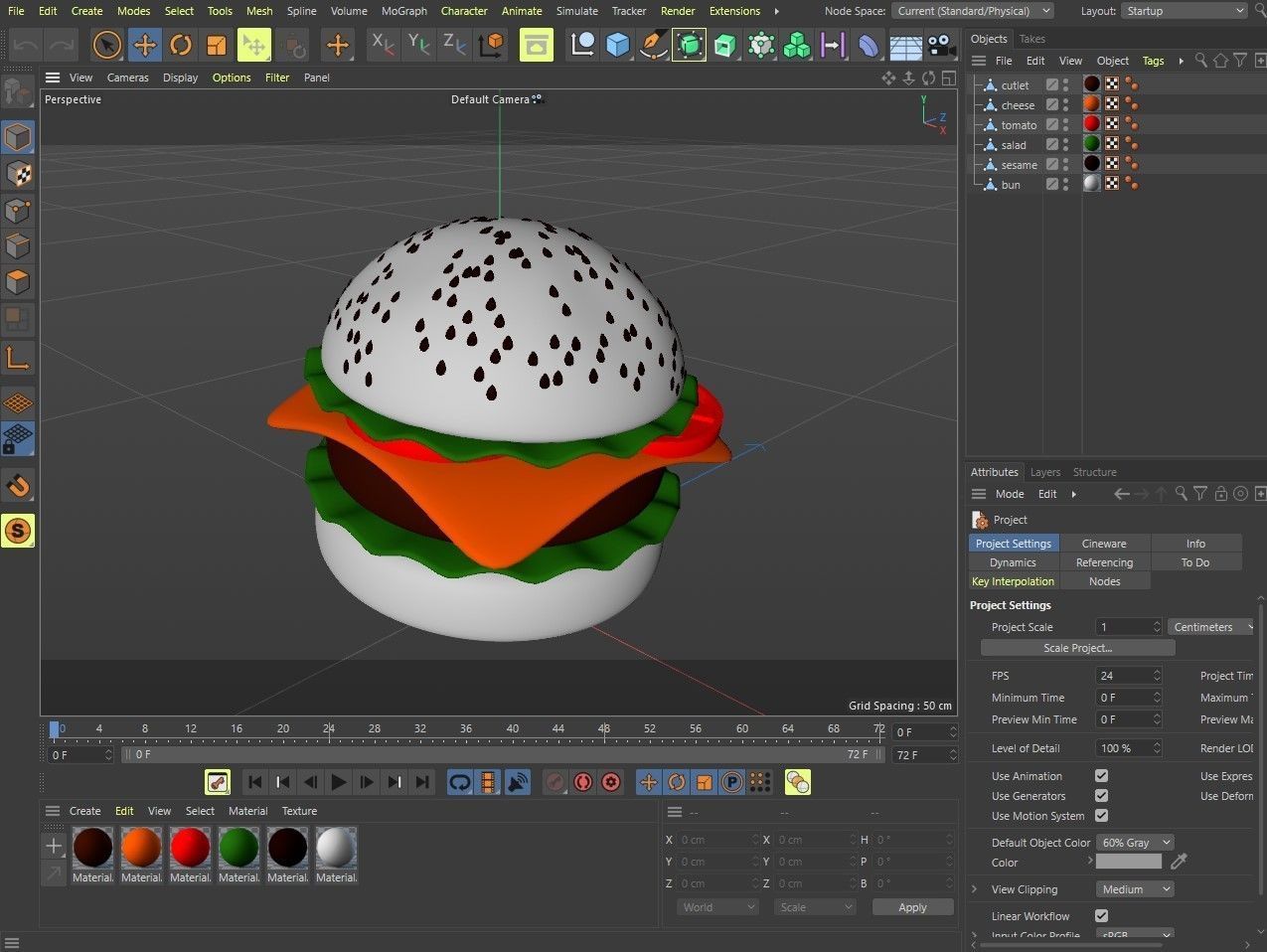The height and width of the screenshot is (952, 1267).
Task: Enable Axis mode L-shaped icon
Action: pyautogui.click(x=18, y=359)
